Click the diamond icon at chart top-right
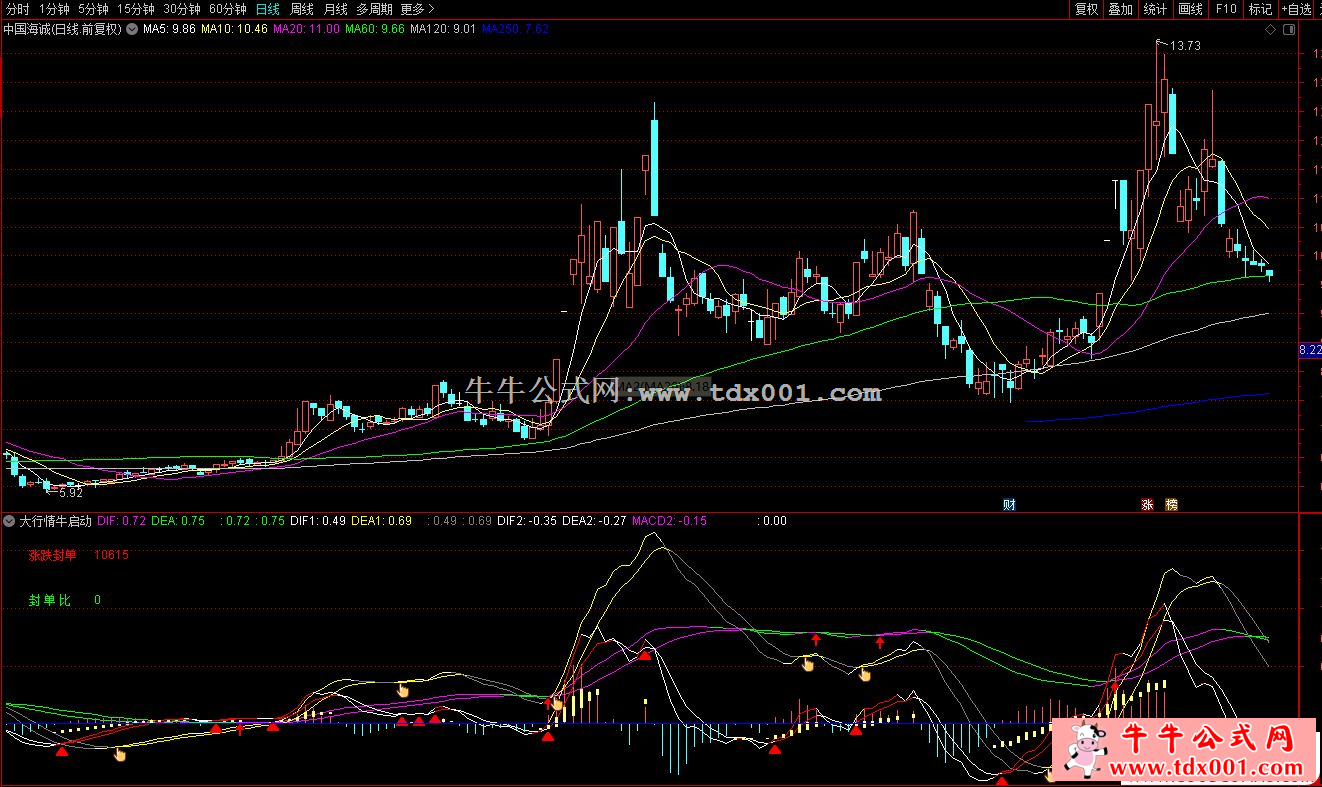The width and height of the screenshot is (1322, 787). pos(1270,30)
